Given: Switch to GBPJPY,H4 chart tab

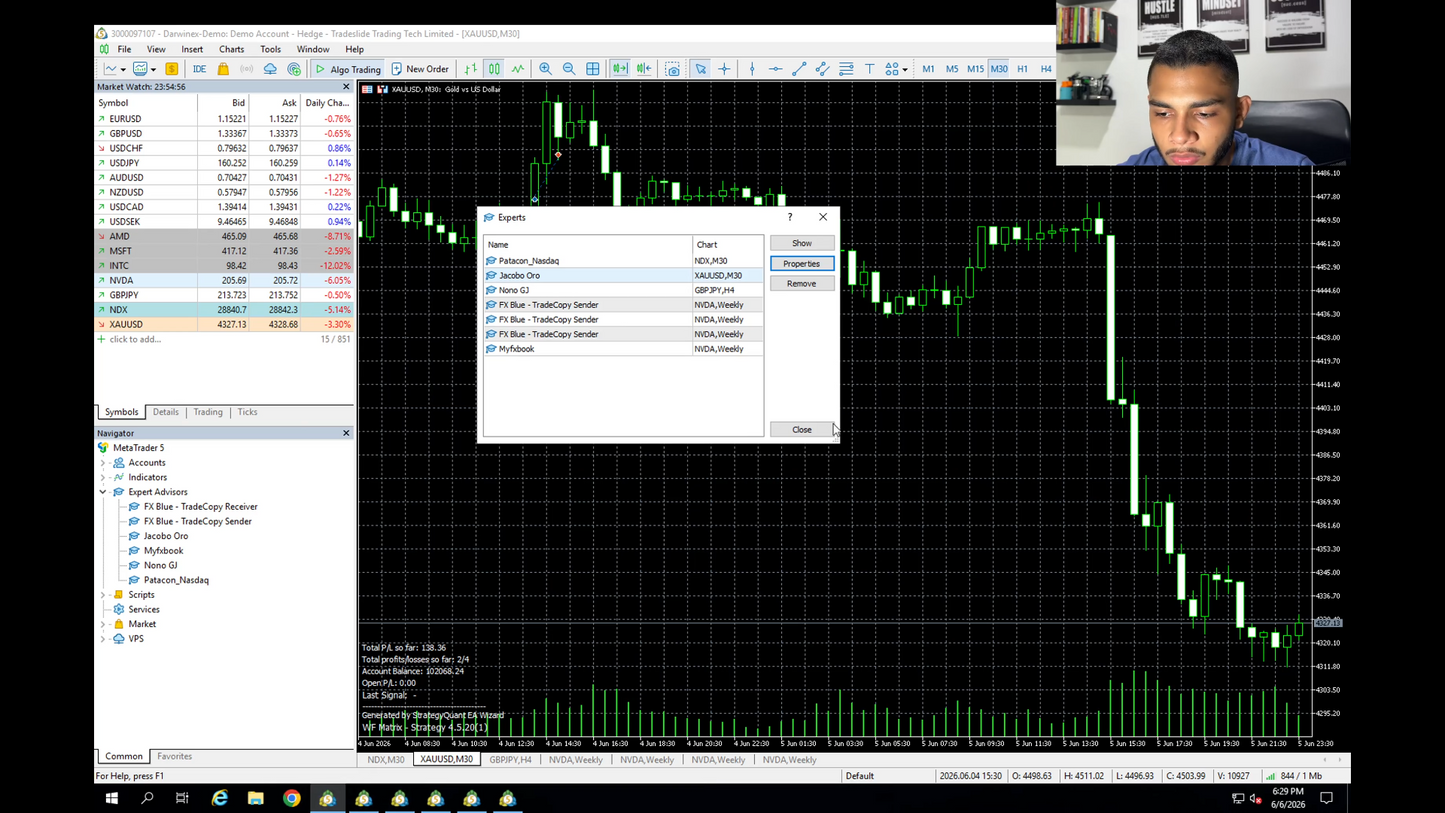Looking at the screenshot, I should coord(510,760).
